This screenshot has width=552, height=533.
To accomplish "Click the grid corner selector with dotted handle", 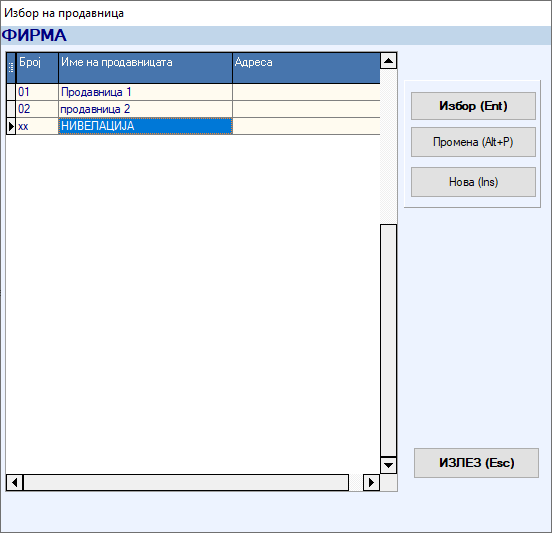I will [11, 68].
